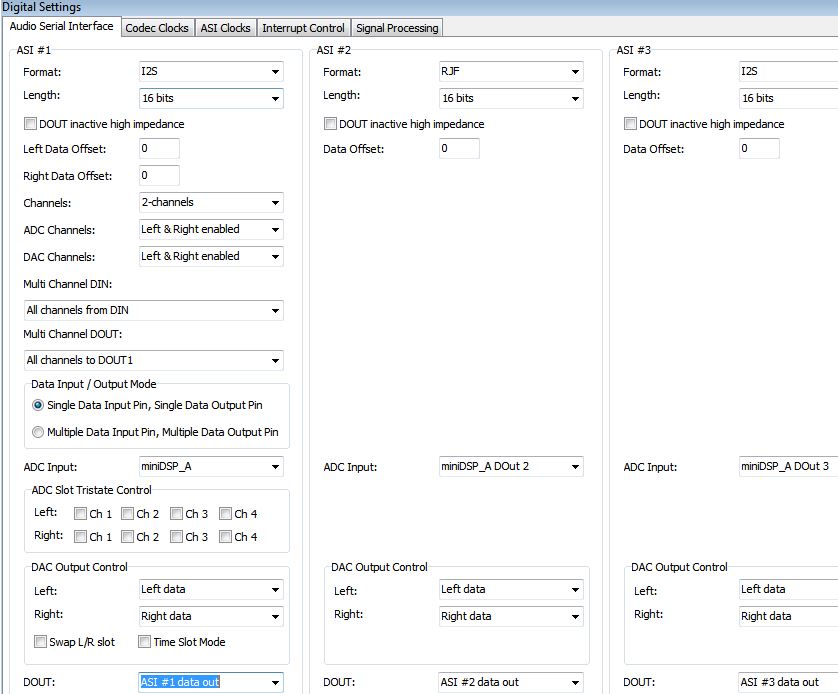Open ASI #2 ADC Input dropdown
Viewport: 838px width, 694px height.
coord(511,467)
